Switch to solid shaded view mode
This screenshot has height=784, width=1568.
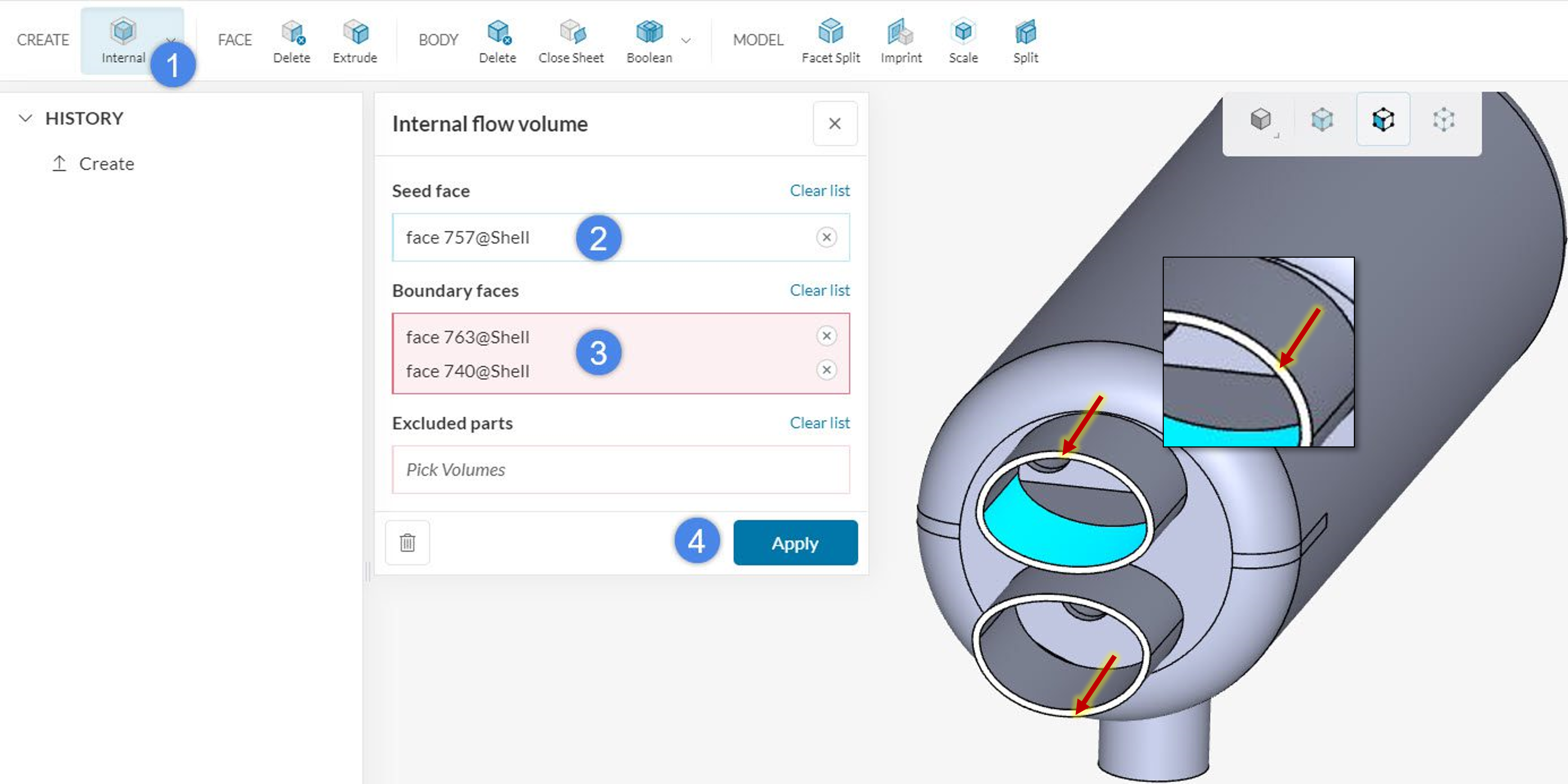click(1260, 119)
